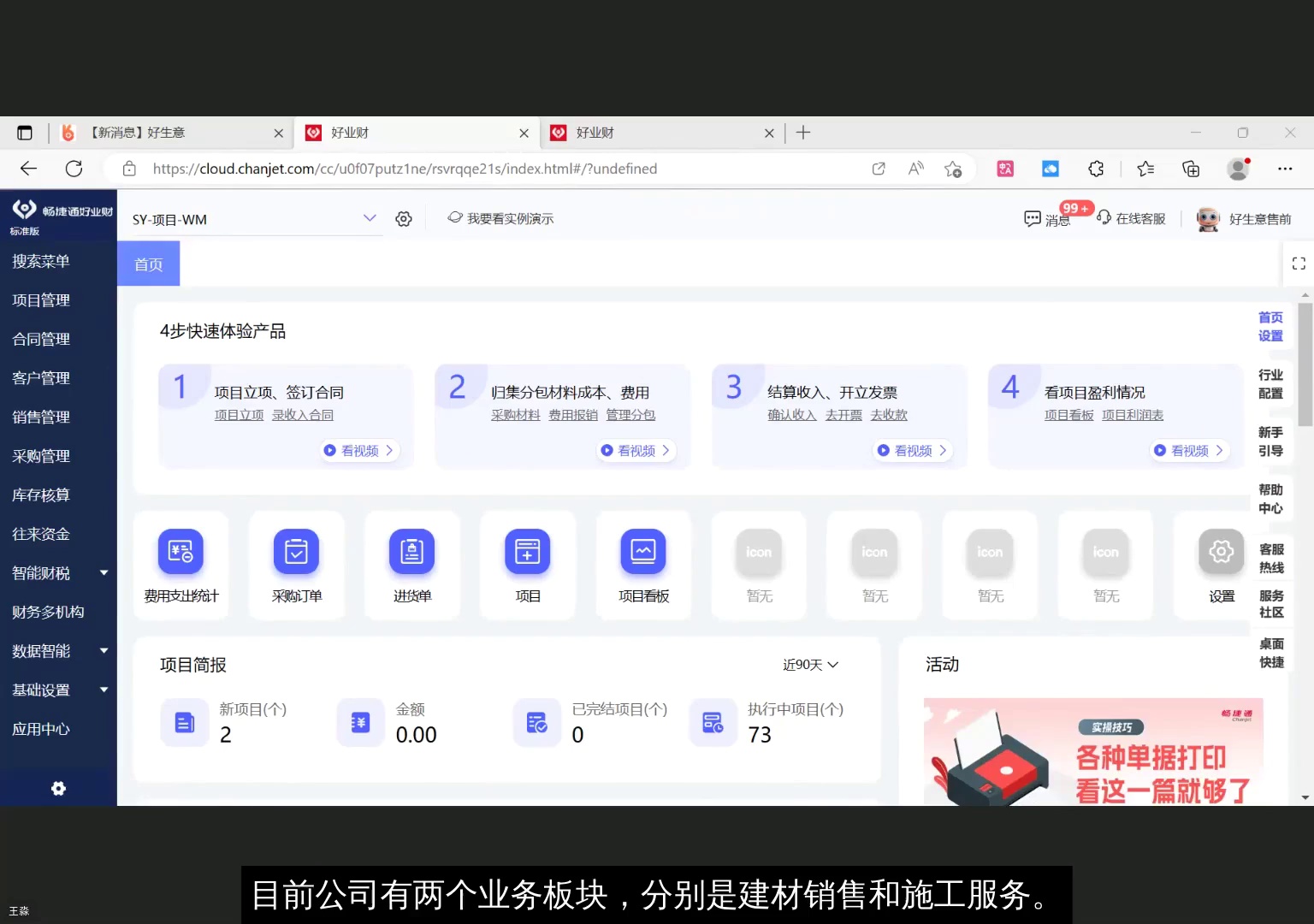点击项目立项旁的看视频按钮

click(x=358, y=450)
